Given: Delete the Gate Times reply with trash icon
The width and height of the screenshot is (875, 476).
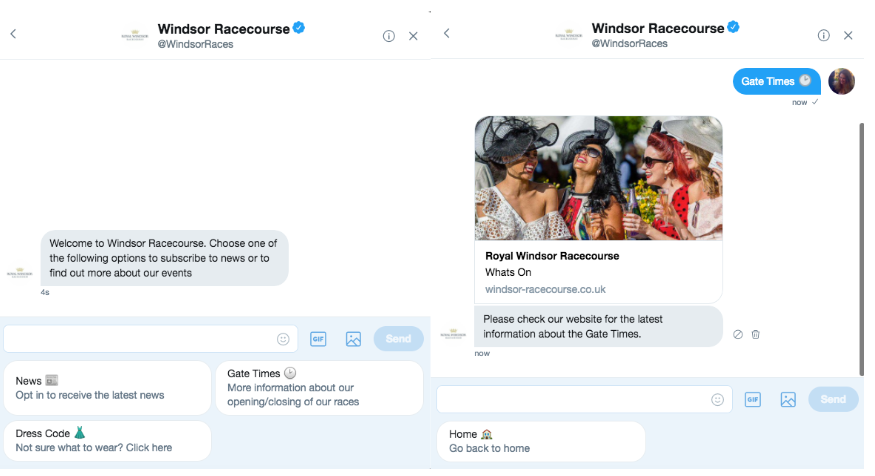Looking at the screenshot, I should [756, 335].
